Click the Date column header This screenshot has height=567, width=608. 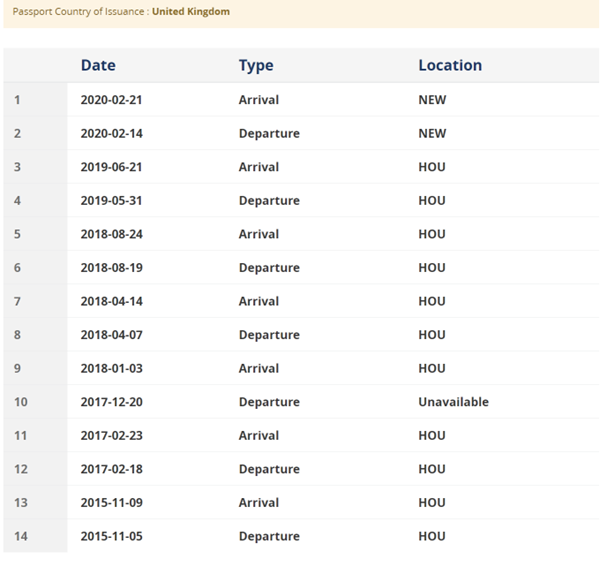pyautogui.click(x=98, y=65)
